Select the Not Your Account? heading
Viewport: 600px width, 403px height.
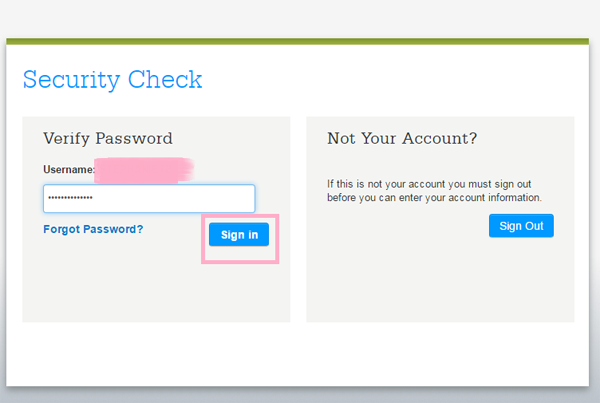pyautogui.click(x=402, y=139)
